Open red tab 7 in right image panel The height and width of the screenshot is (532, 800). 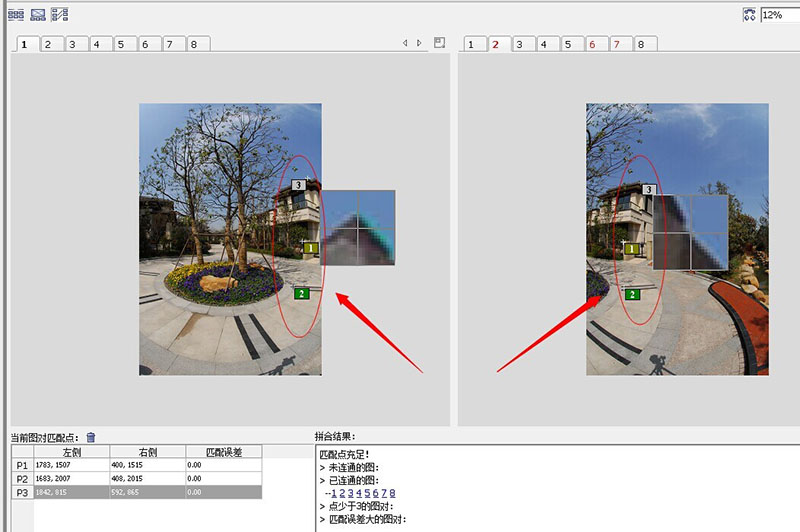pyautogui.click(x=616, y=44)
